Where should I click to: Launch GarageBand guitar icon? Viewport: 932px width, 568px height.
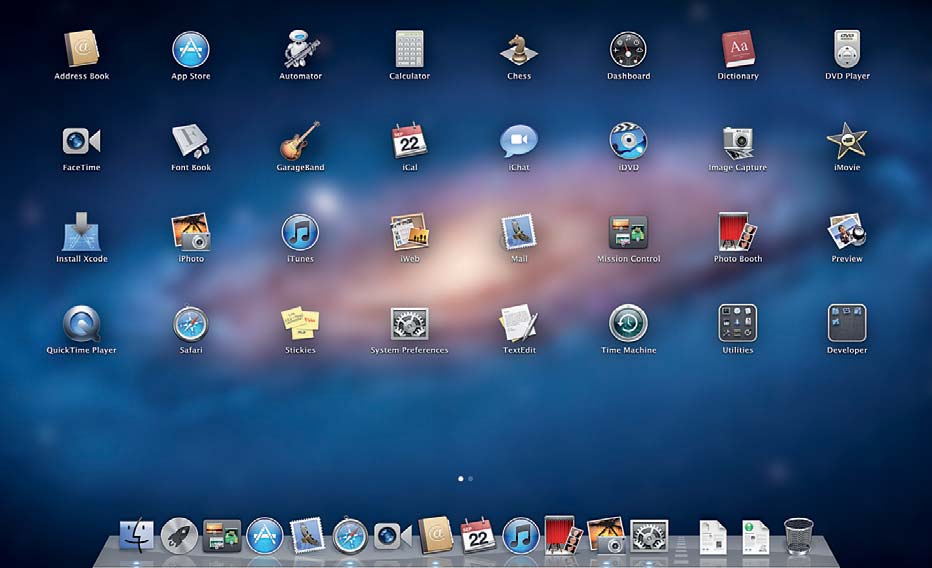click(x=300, y=141)
